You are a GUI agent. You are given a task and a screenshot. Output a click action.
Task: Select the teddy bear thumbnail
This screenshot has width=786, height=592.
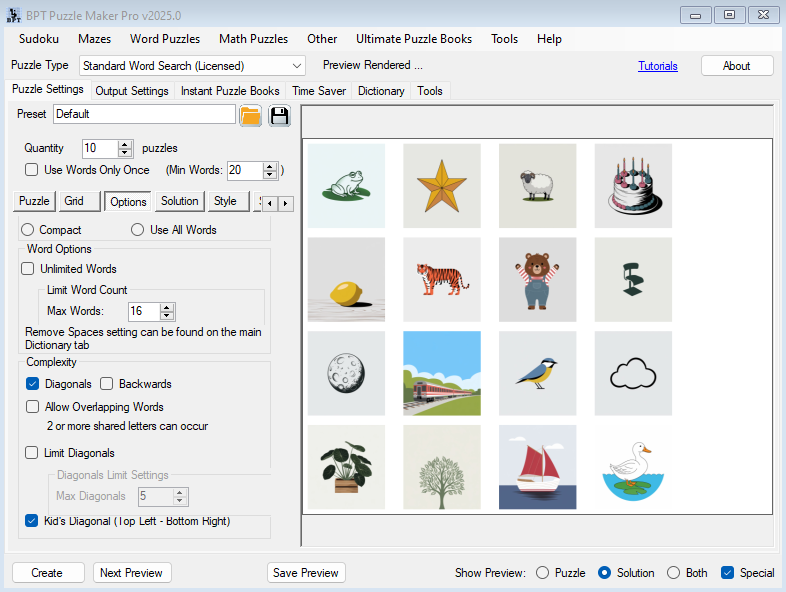click(x=537, y=279)
